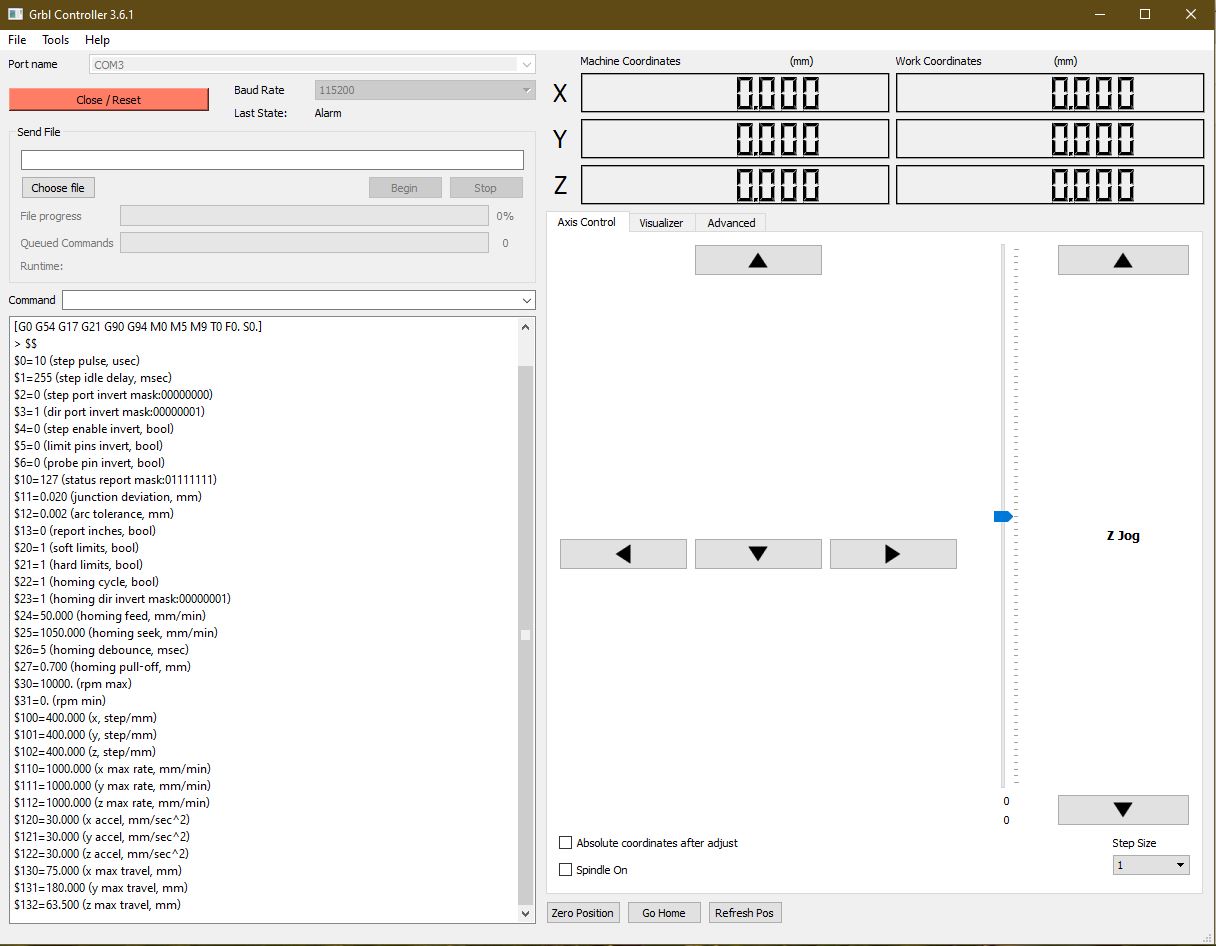Screen dimensions: 1216x946
Task: Raise Z-axis with the Z Jog up arrow
Action: [1123, 260]
